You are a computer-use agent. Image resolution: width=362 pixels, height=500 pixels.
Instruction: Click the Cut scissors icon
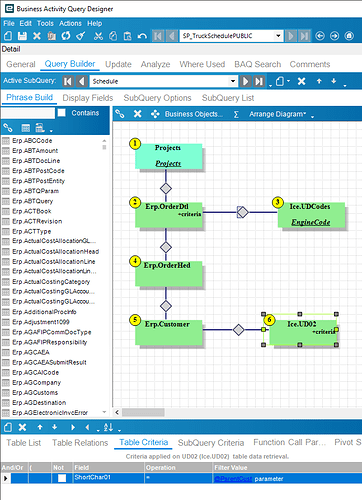(98, 36)
